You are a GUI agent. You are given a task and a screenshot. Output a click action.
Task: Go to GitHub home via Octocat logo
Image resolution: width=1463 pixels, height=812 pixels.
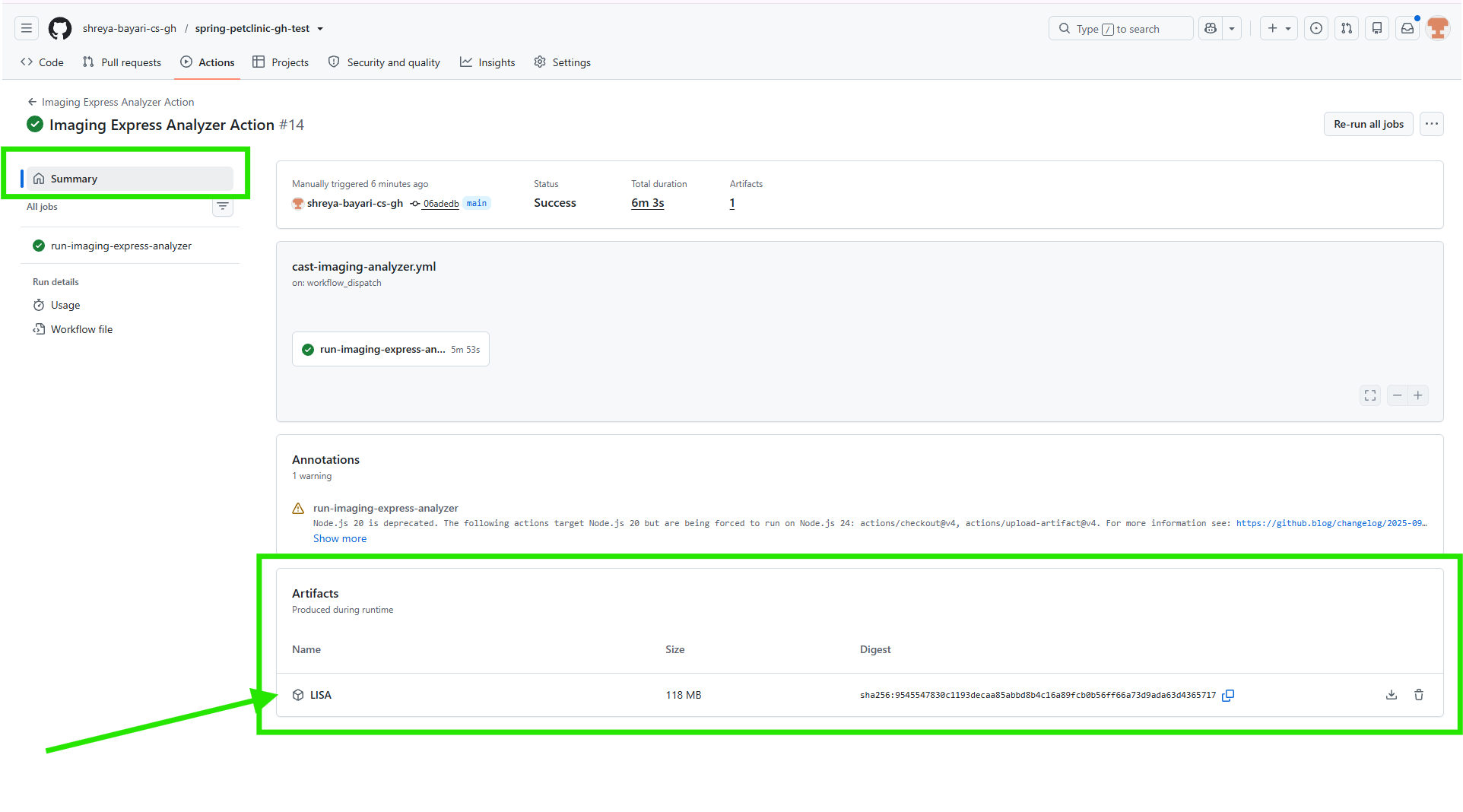coord(60,29)
